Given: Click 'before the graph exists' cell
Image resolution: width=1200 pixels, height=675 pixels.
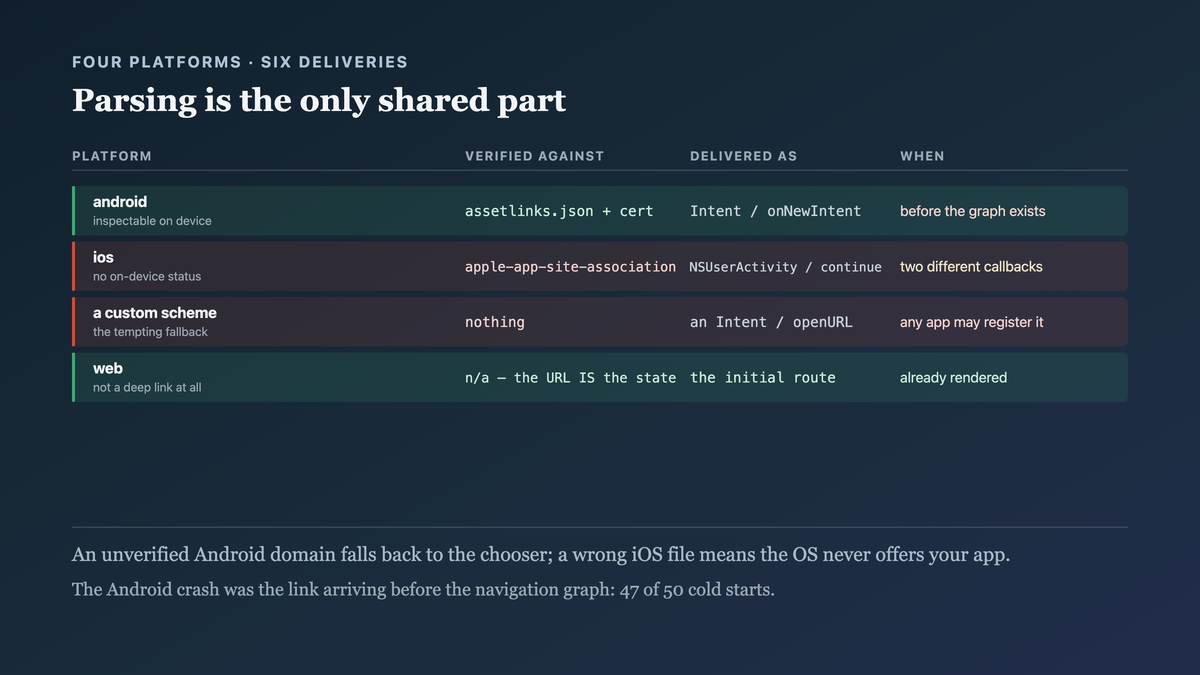Looking at the screenshot, I should tap(973, 211).
